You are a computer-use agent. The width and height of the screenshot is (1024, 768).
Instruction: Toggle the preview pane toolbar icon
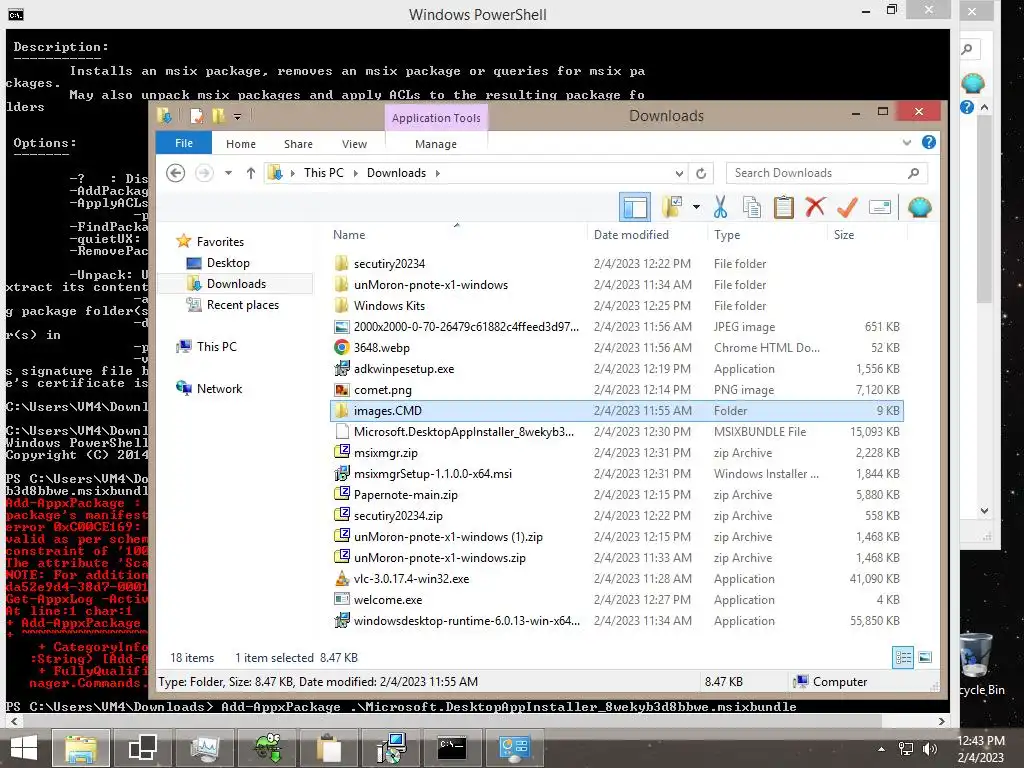coord(635,208)
